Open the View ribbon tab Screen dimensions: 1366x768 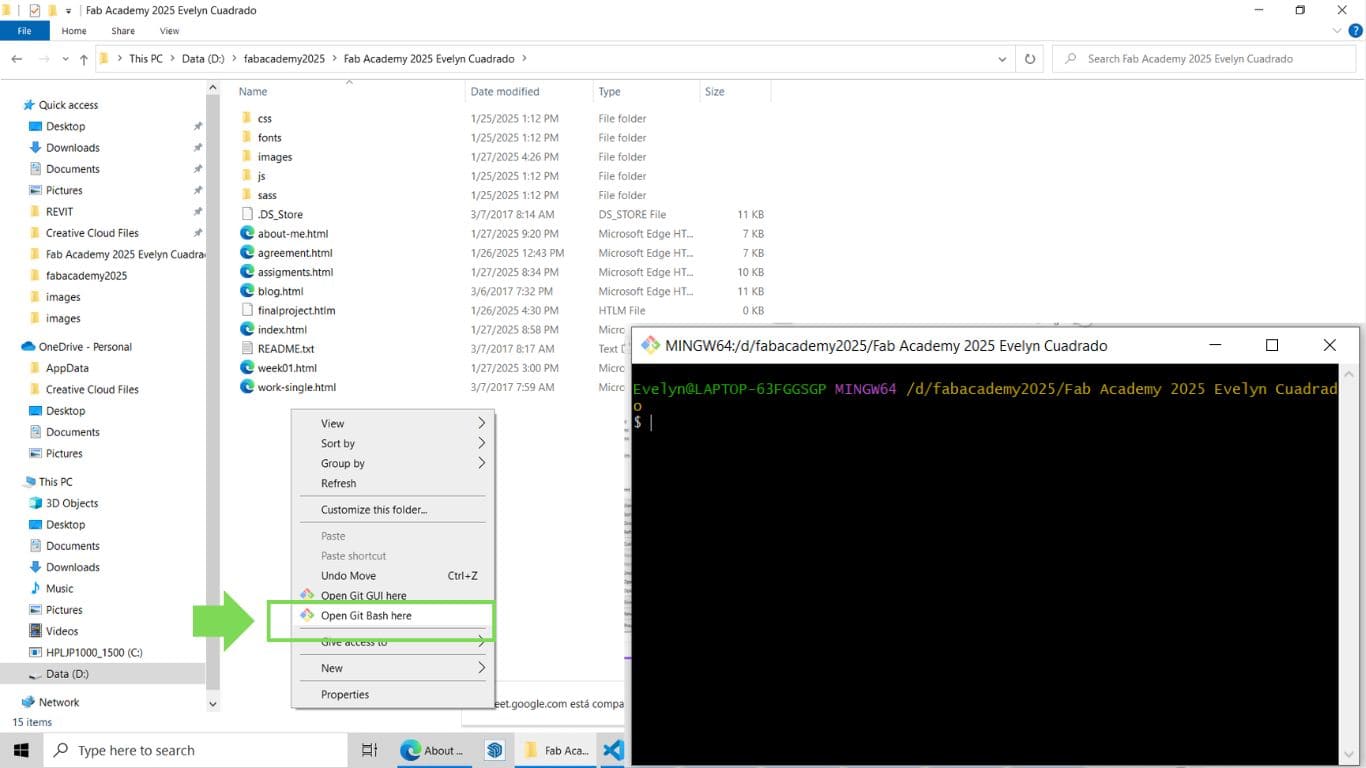[169, 31]
